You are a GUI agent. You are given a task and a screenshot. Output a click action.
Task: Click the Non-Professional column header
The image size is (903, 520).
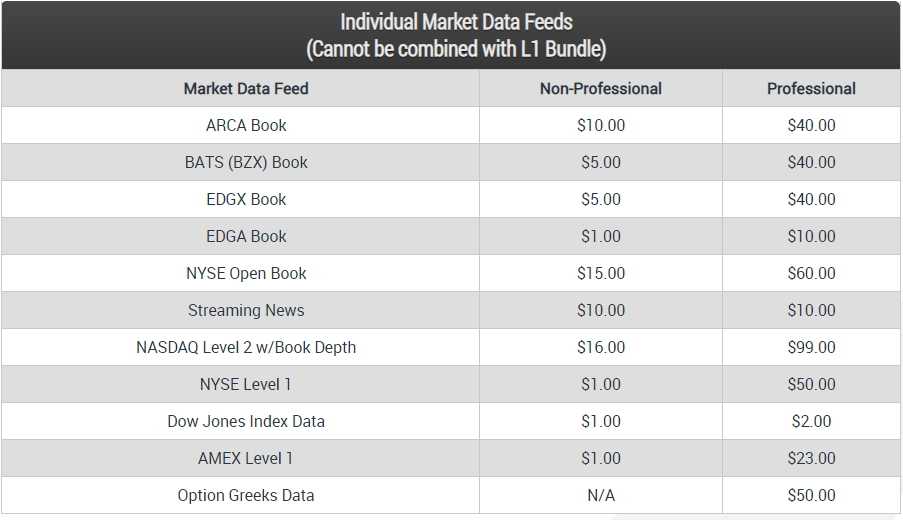(x=601, y=89)
